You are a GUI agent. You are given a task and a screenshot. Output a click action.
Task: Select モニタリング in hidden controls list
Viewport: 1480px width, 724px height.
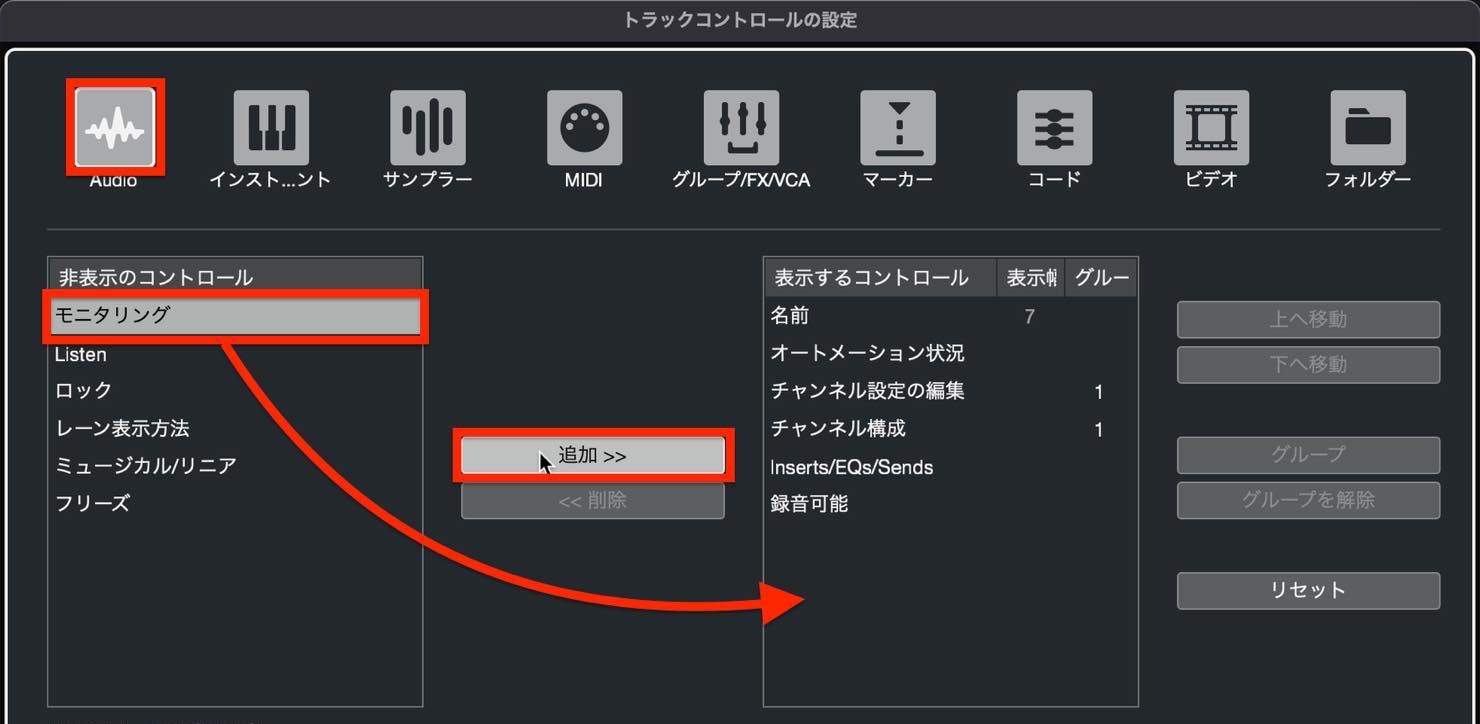pyautogui.click(x=236, y=316)
